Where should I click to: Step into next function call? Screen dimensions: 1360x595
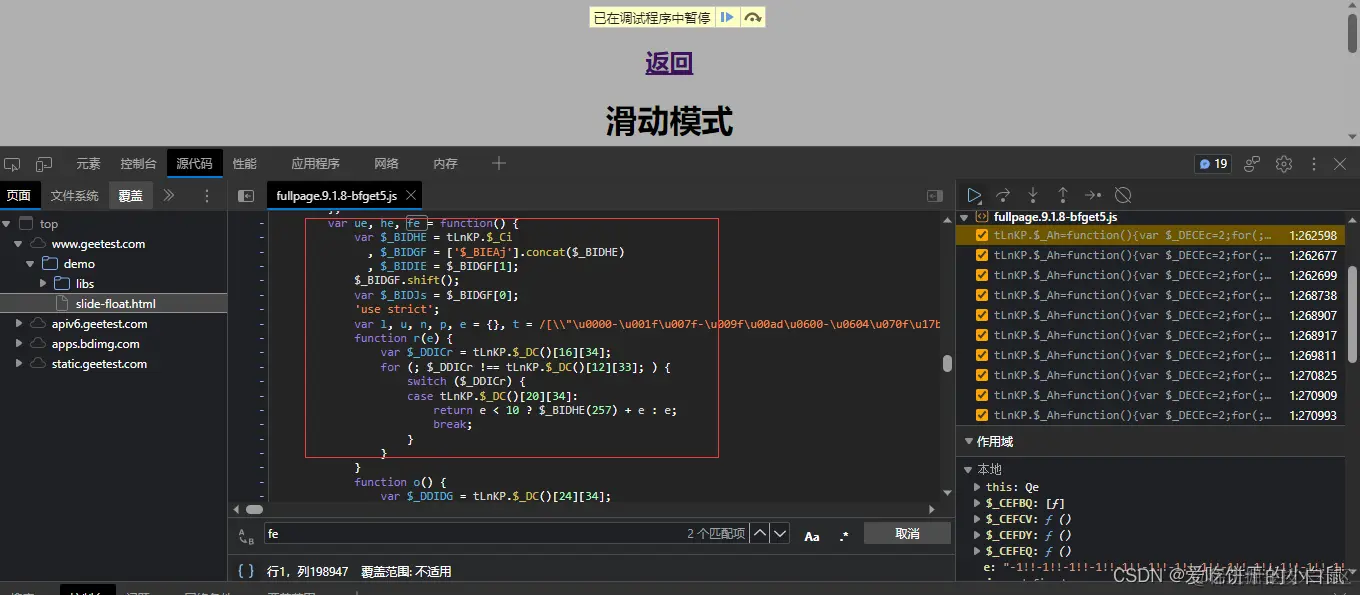click(1033, 195)
